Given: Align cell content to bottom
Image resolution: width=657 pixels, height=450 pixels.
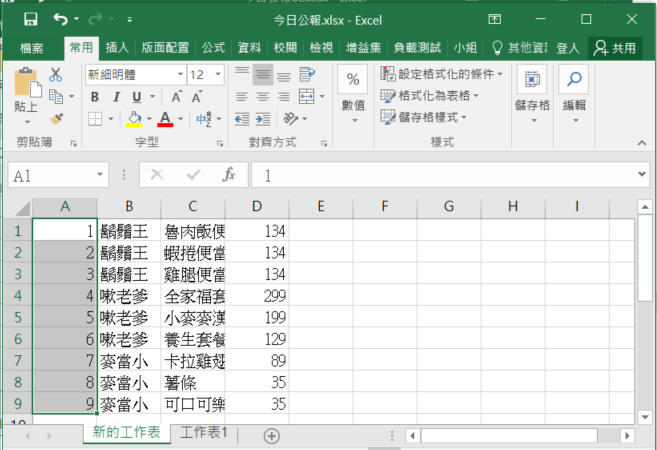Looking at the screenshot, I should pos(284,75).
